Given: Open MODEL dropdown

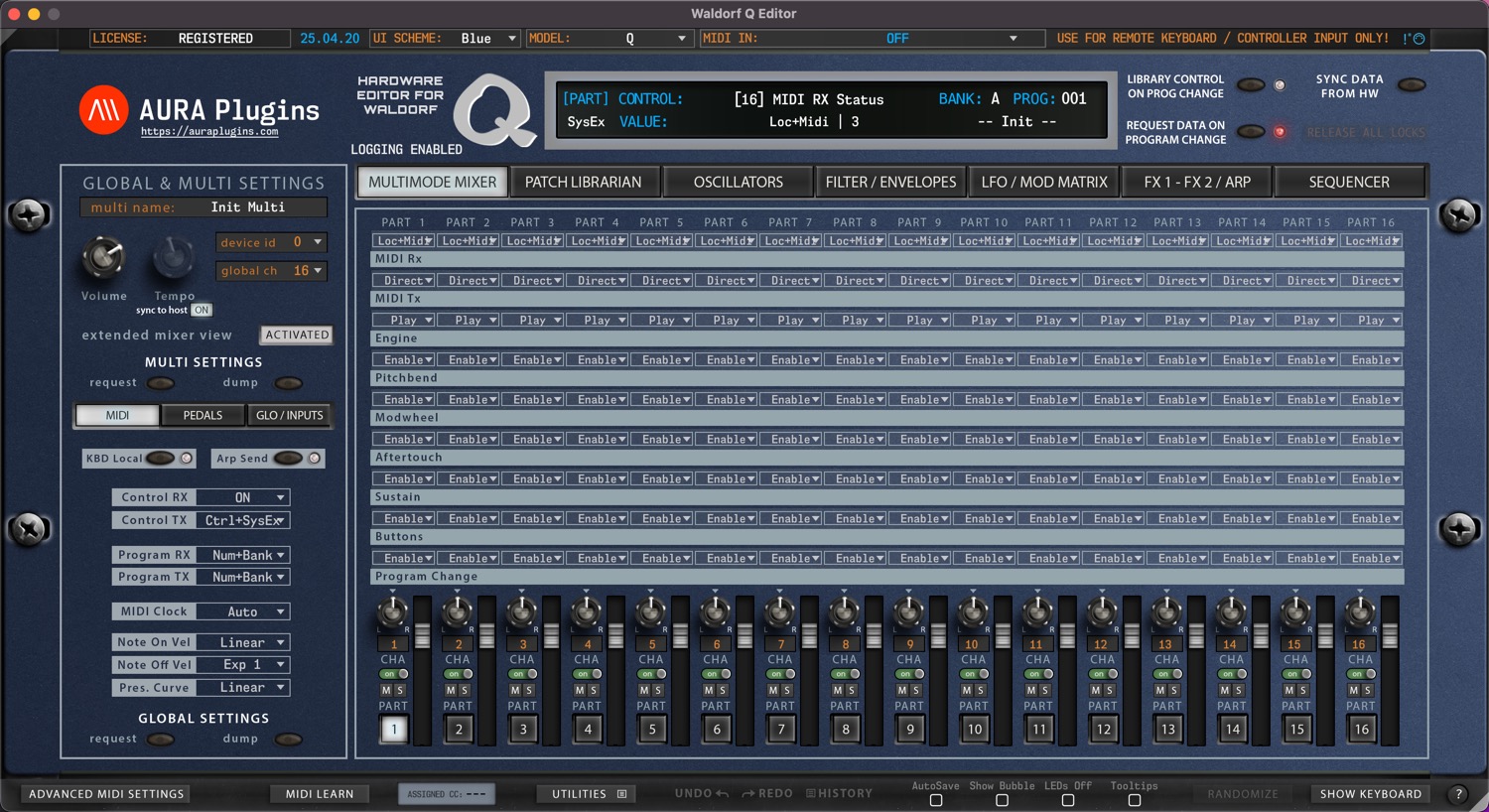Looking at the screenshot, I should pos(608,39).
